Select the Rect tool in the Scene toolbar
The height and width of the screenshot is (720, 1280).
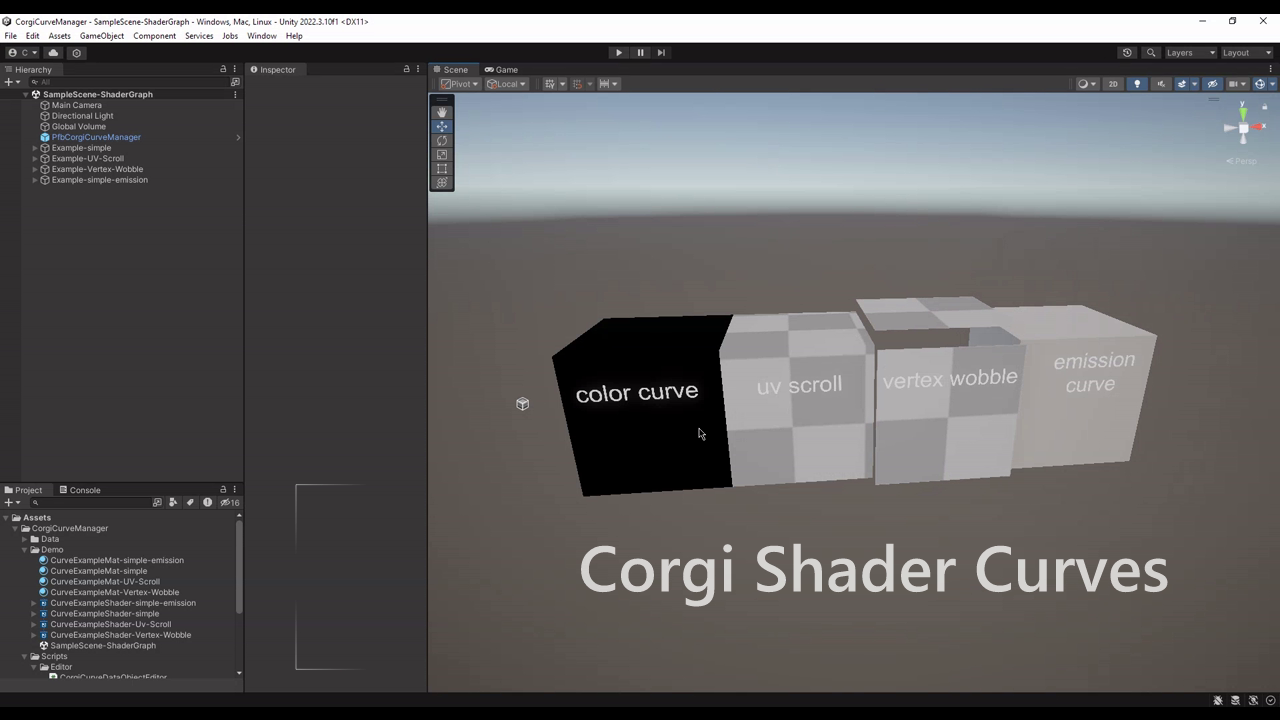click(x=442, y=169)
